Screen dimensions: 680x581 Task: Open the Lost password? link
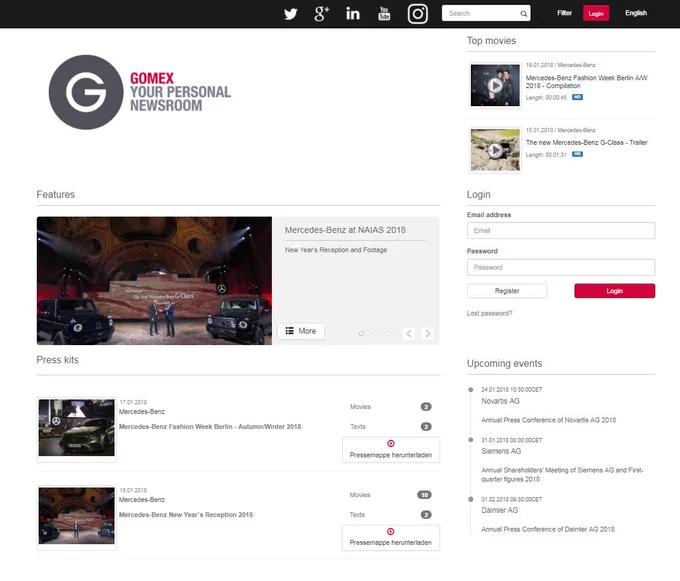[489, 313]
